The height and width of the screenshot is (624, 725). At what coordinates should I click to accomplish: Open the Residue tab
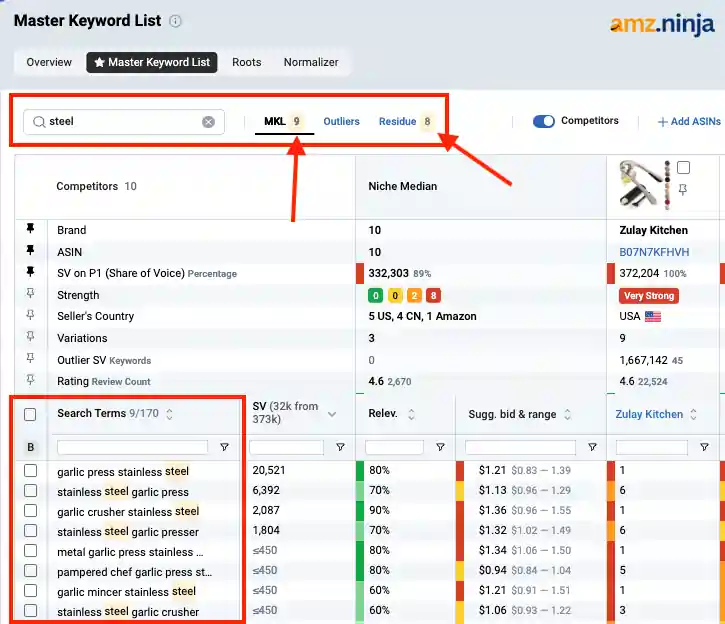[397, 122]
